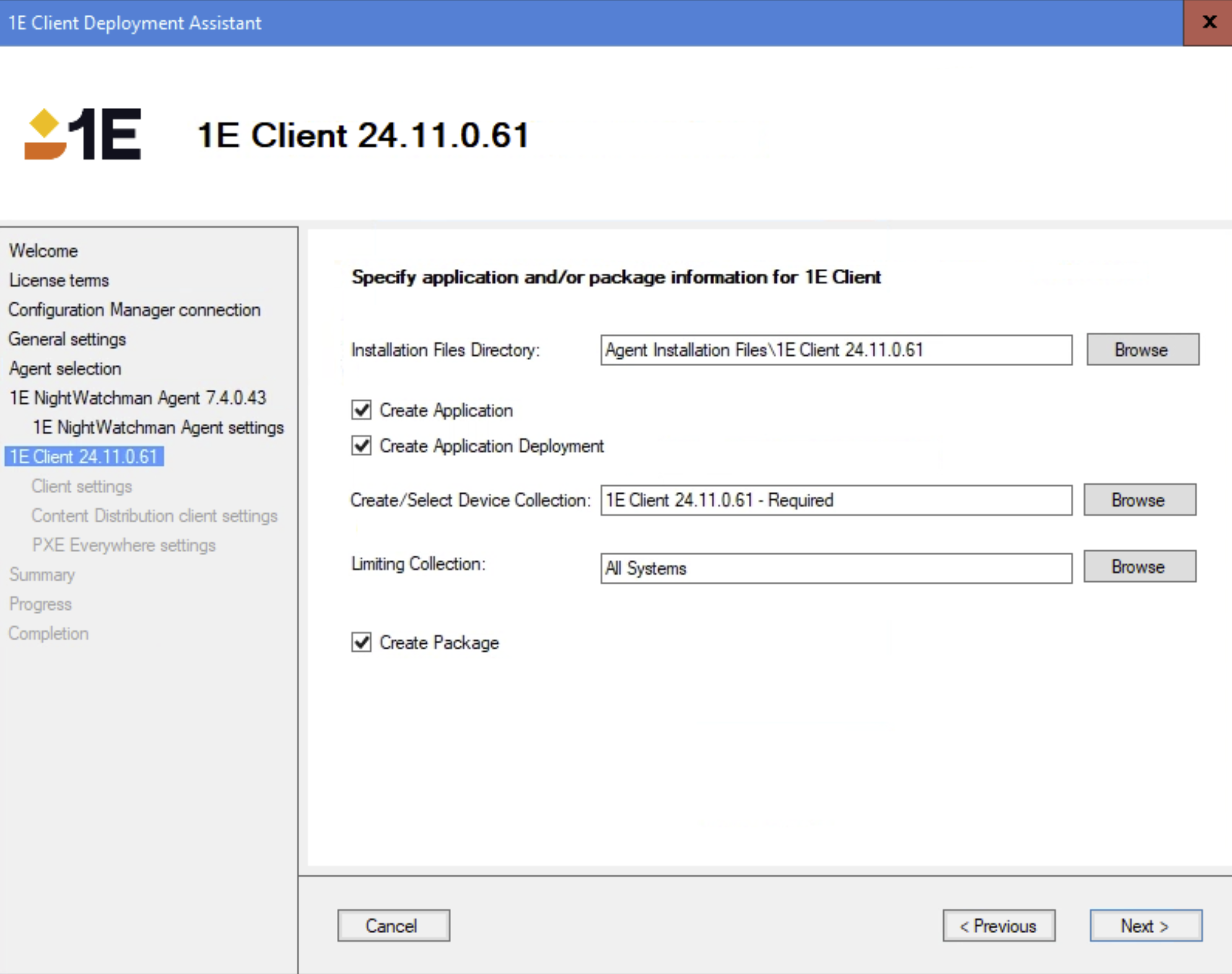Select the Completion step
The image size is (1232, 974).
(x=48, y=633)
